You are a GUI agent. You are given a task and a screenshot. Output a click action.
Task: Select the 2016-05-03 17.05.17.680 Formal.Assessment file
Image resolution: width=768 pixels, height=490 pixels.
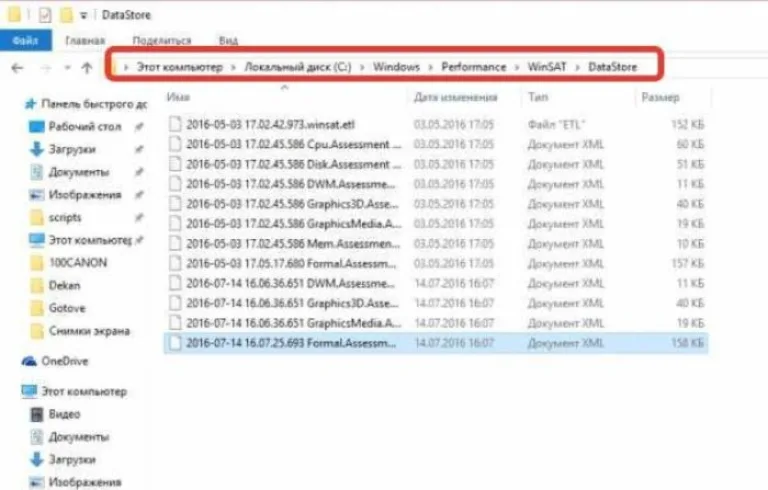point(435,263)
